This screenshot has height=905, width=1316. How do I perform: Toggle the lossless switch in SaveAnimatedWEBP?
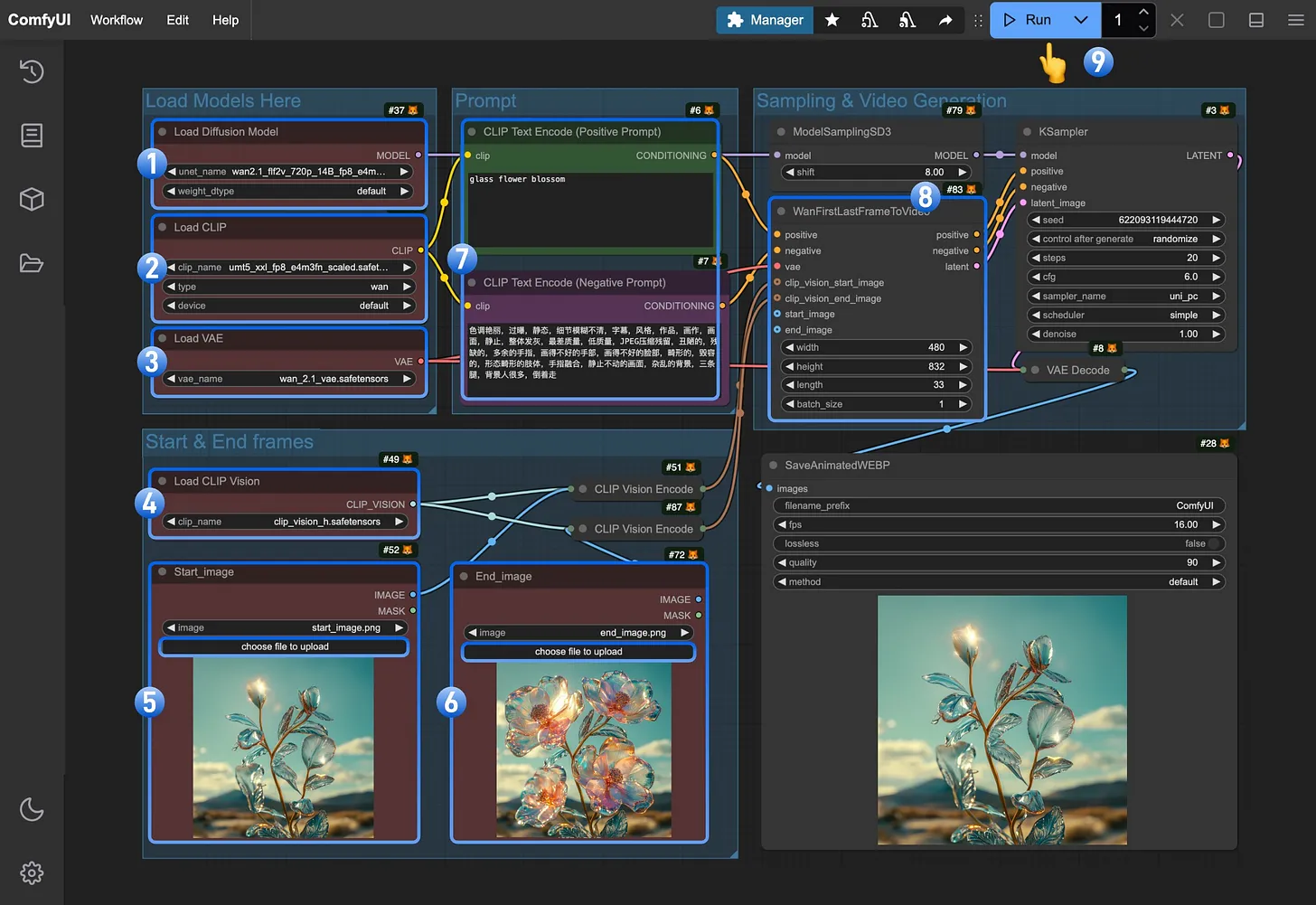pyautogui.click(x=1213, y=543)
